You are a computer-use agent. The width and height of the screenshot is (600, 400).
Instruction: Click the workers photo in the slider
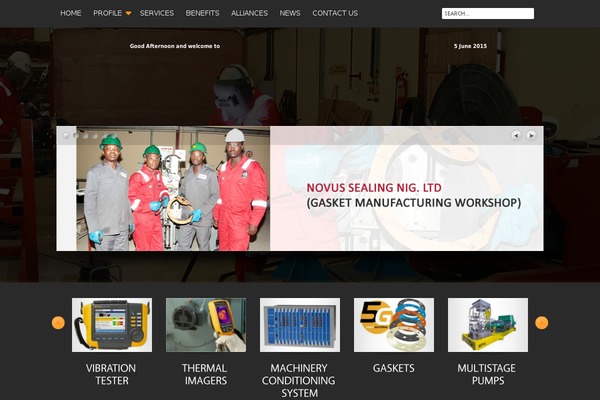click(x=173, y=188)
